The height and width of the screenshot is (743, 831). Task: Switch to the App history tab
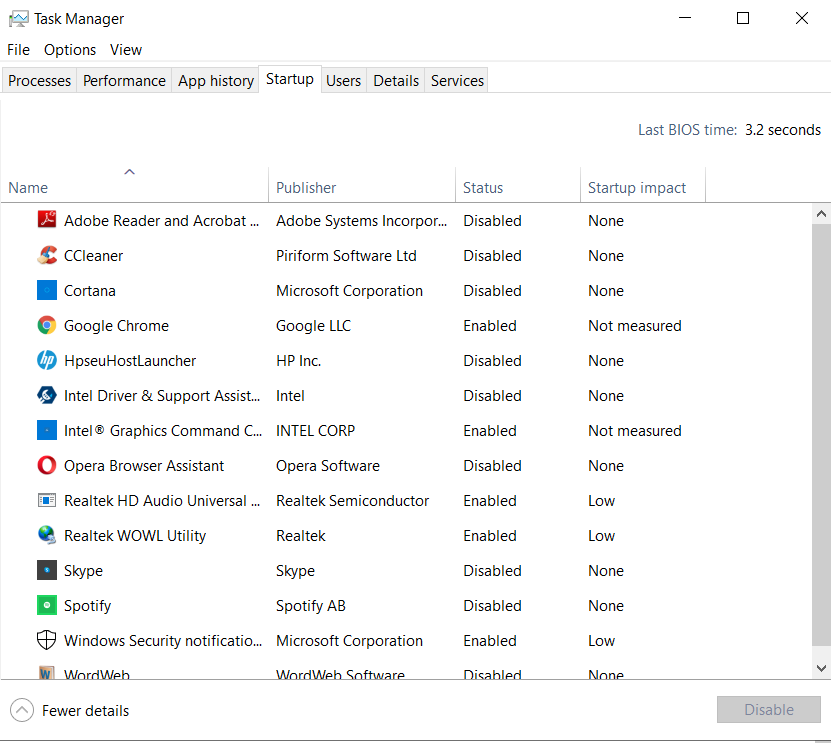[x=216, y=81]
